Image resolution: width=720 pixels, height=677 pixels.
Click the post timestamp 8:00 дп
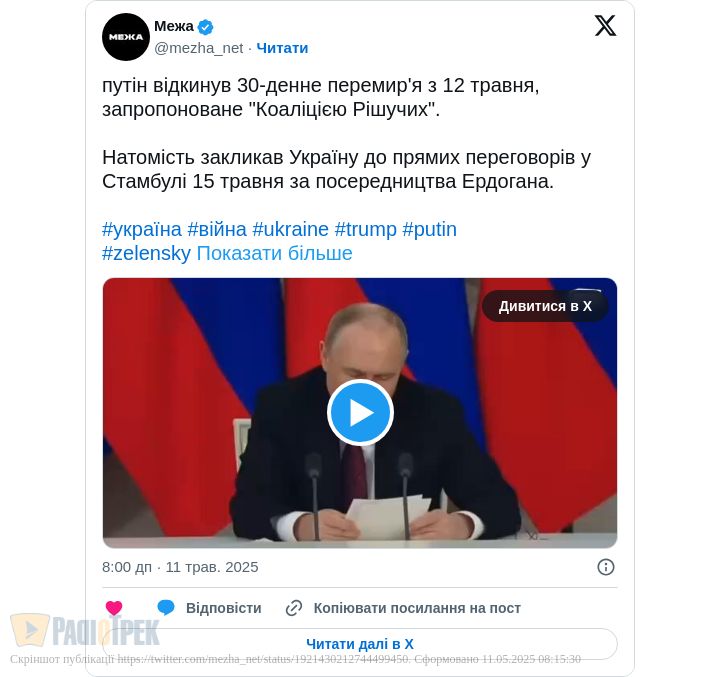(x=127, y=567)
